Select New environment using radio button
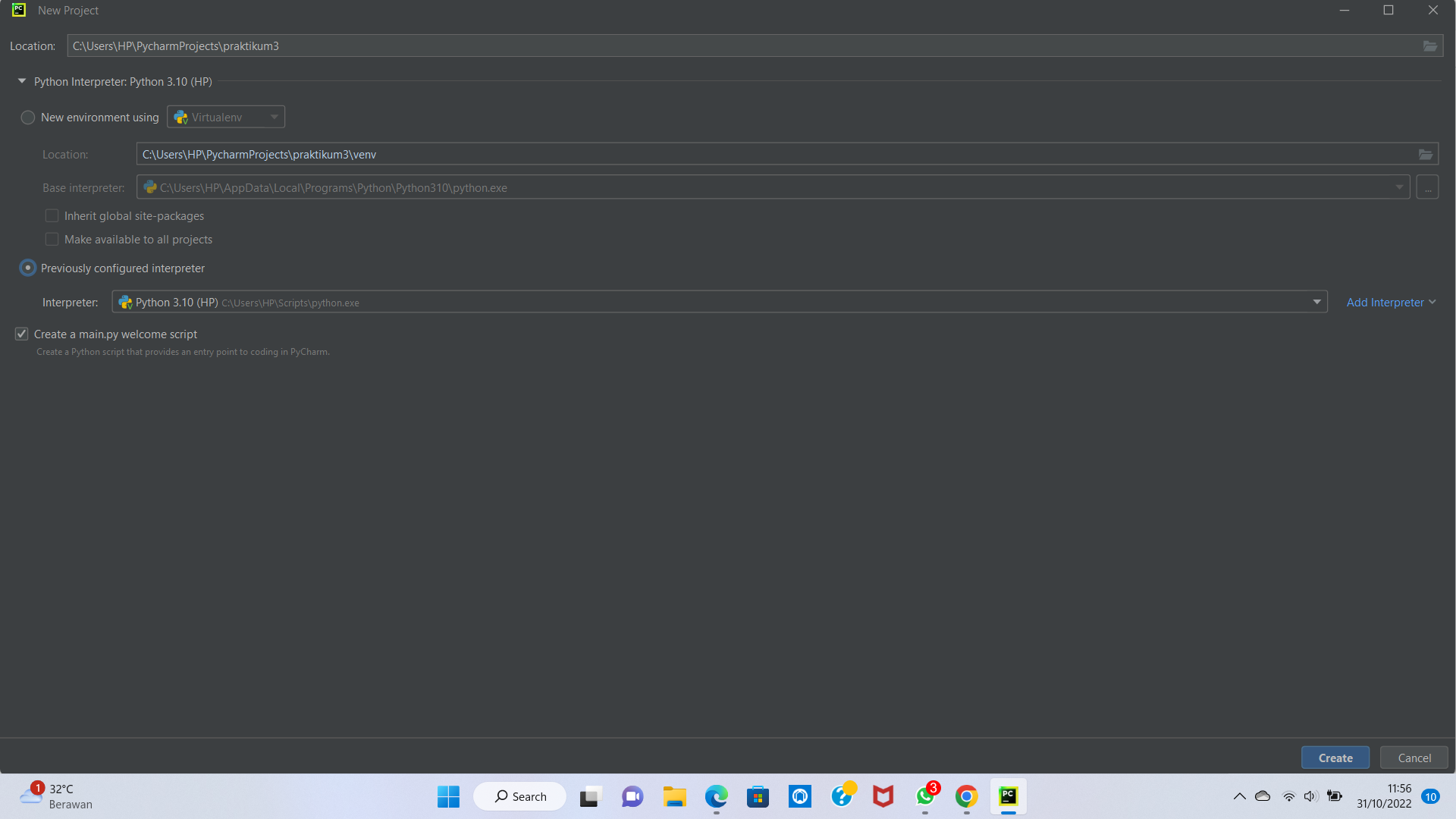The image size is (1456, 819). coord(28,117)
